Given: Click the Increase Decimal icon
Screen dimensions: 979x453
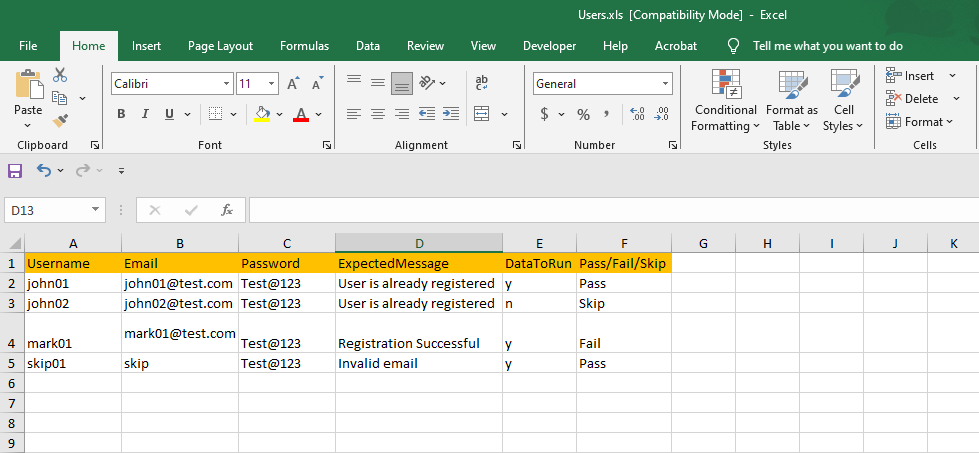Looking at the screenshot, I should pos(637,114).
